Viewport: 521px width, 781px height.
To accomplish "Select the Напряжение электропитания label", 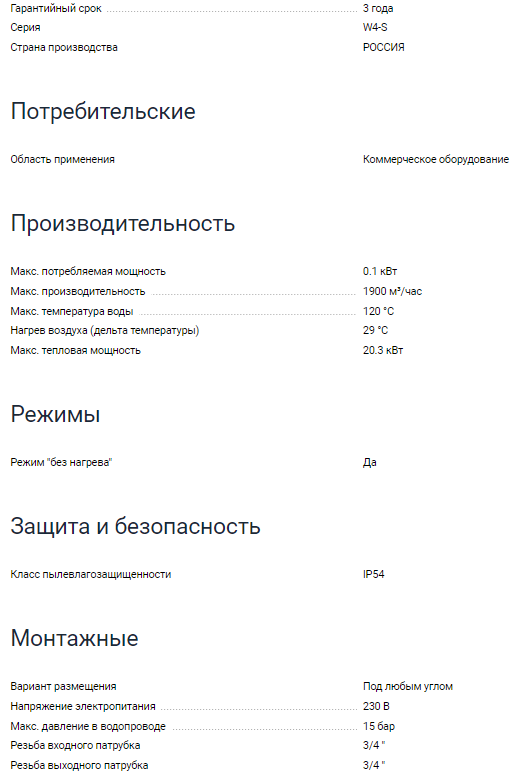I will tap(83, 706).
